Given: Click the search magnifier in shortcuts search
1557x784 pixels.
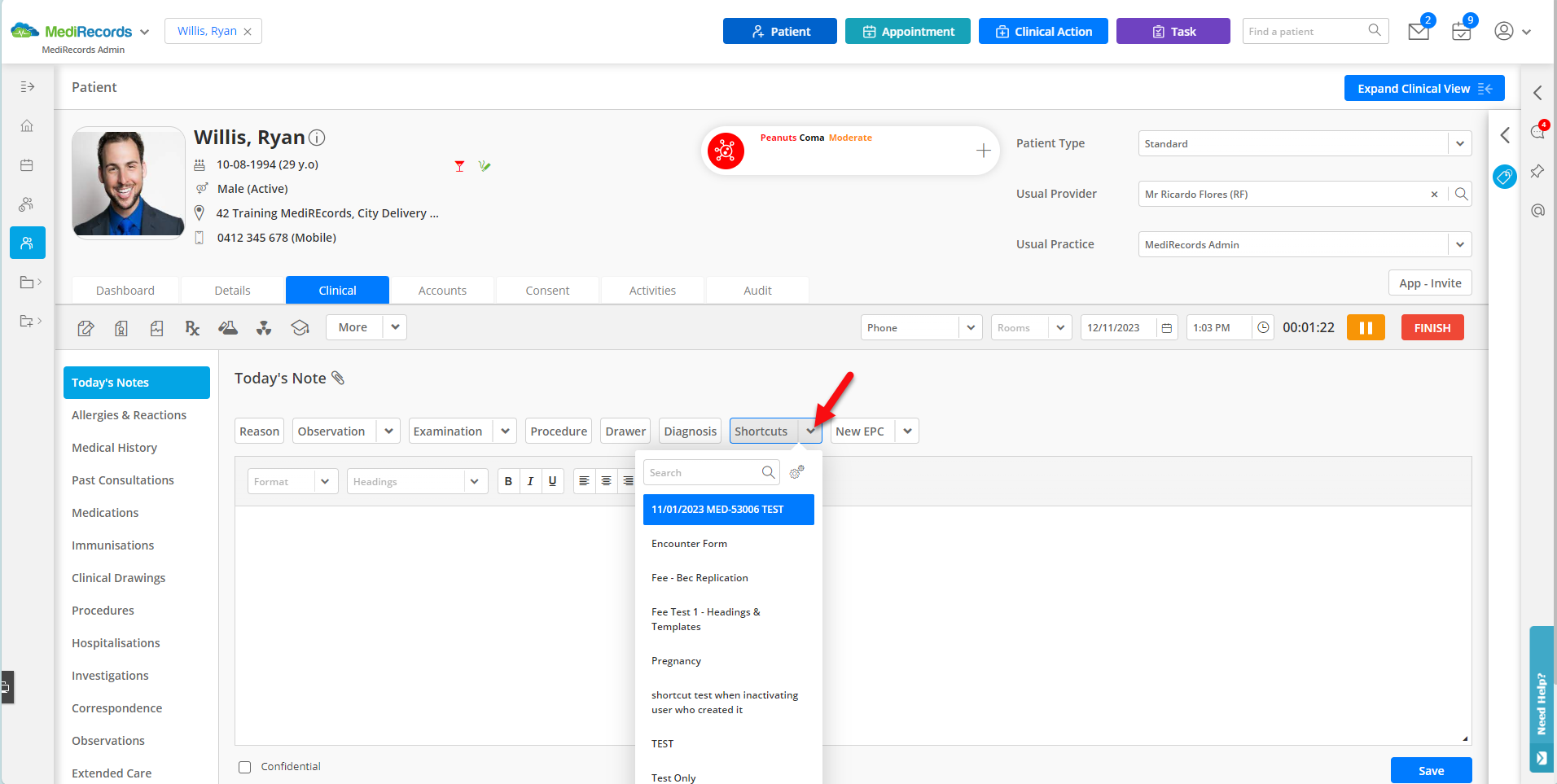Looking at the screenshot, I should (x=768, y=472).
